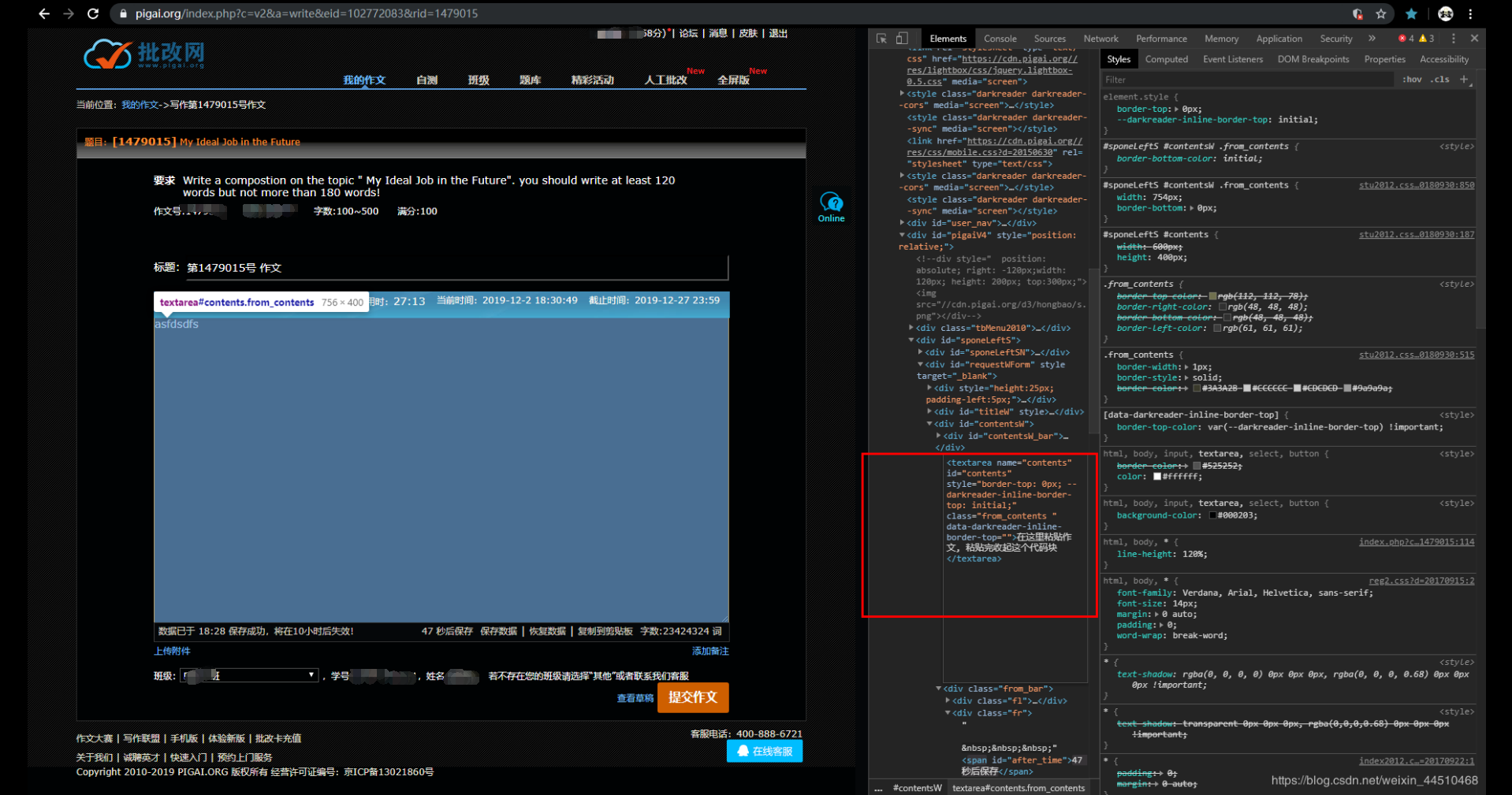The height and width of the screenshot is (795, 1512).
Task: Click the yellow warning count icon
Action: coord(1427,38)
